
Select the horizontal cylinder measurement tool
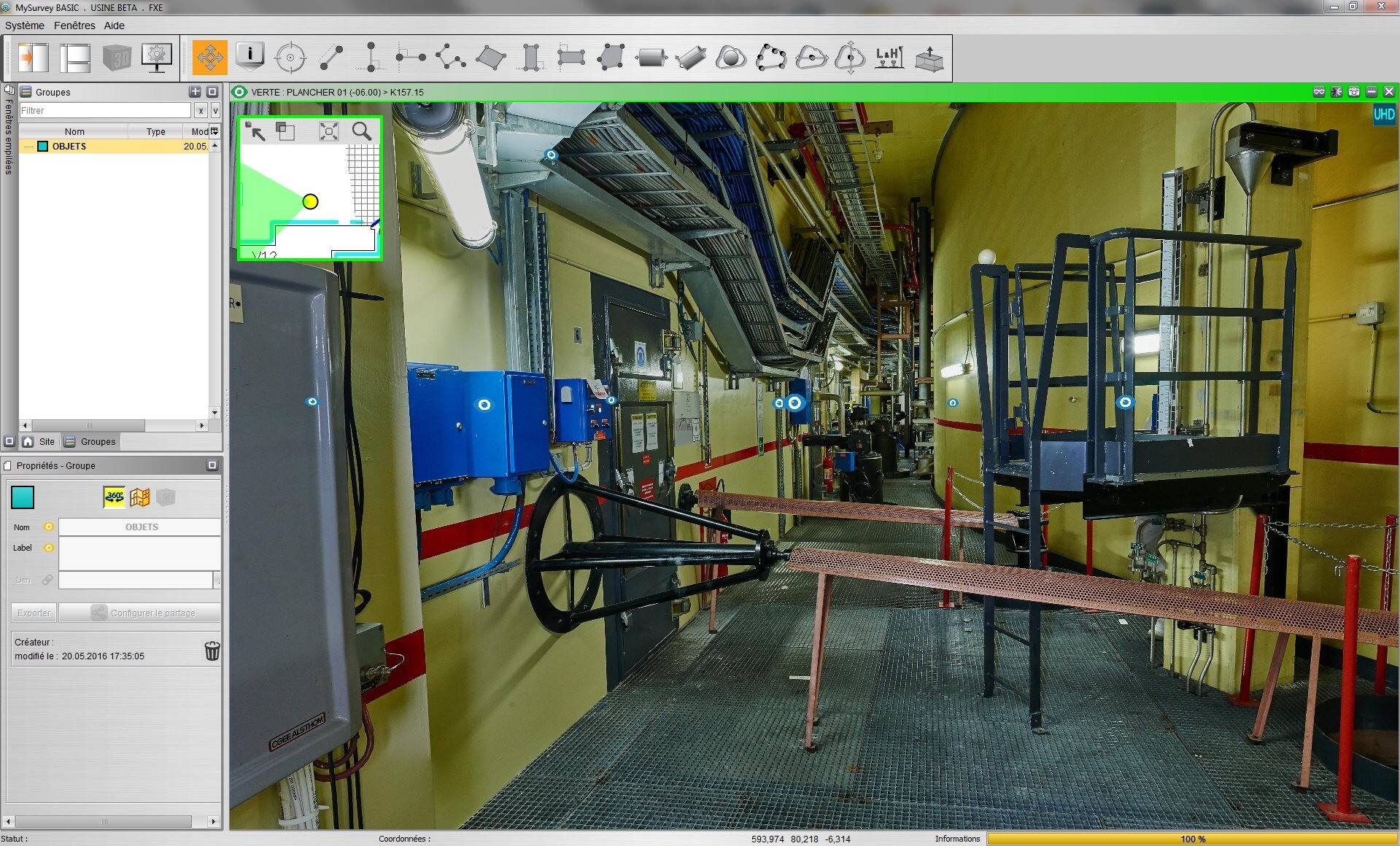coord(651,58)
